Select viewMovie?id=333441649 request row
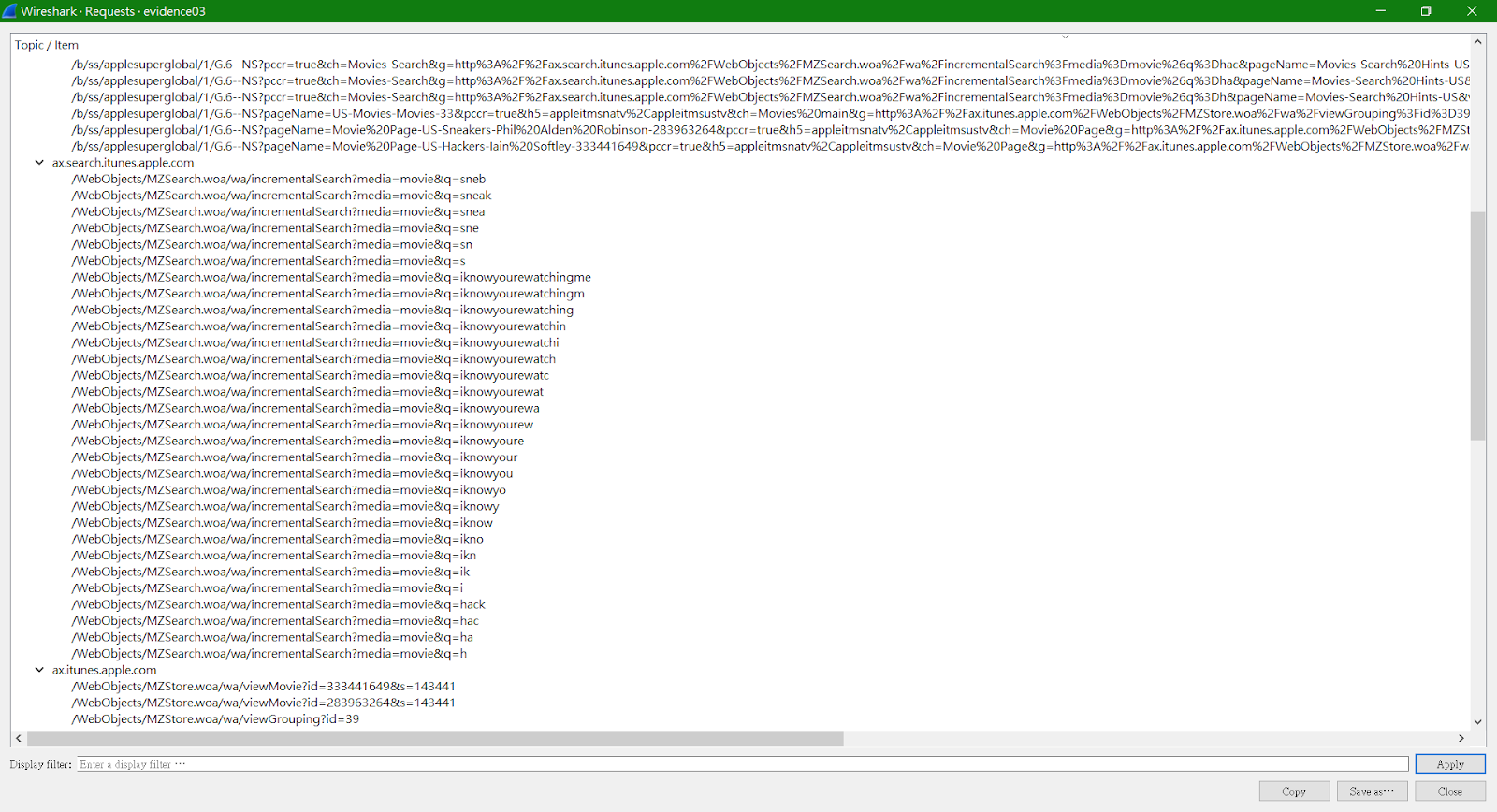 click(264, 687)
